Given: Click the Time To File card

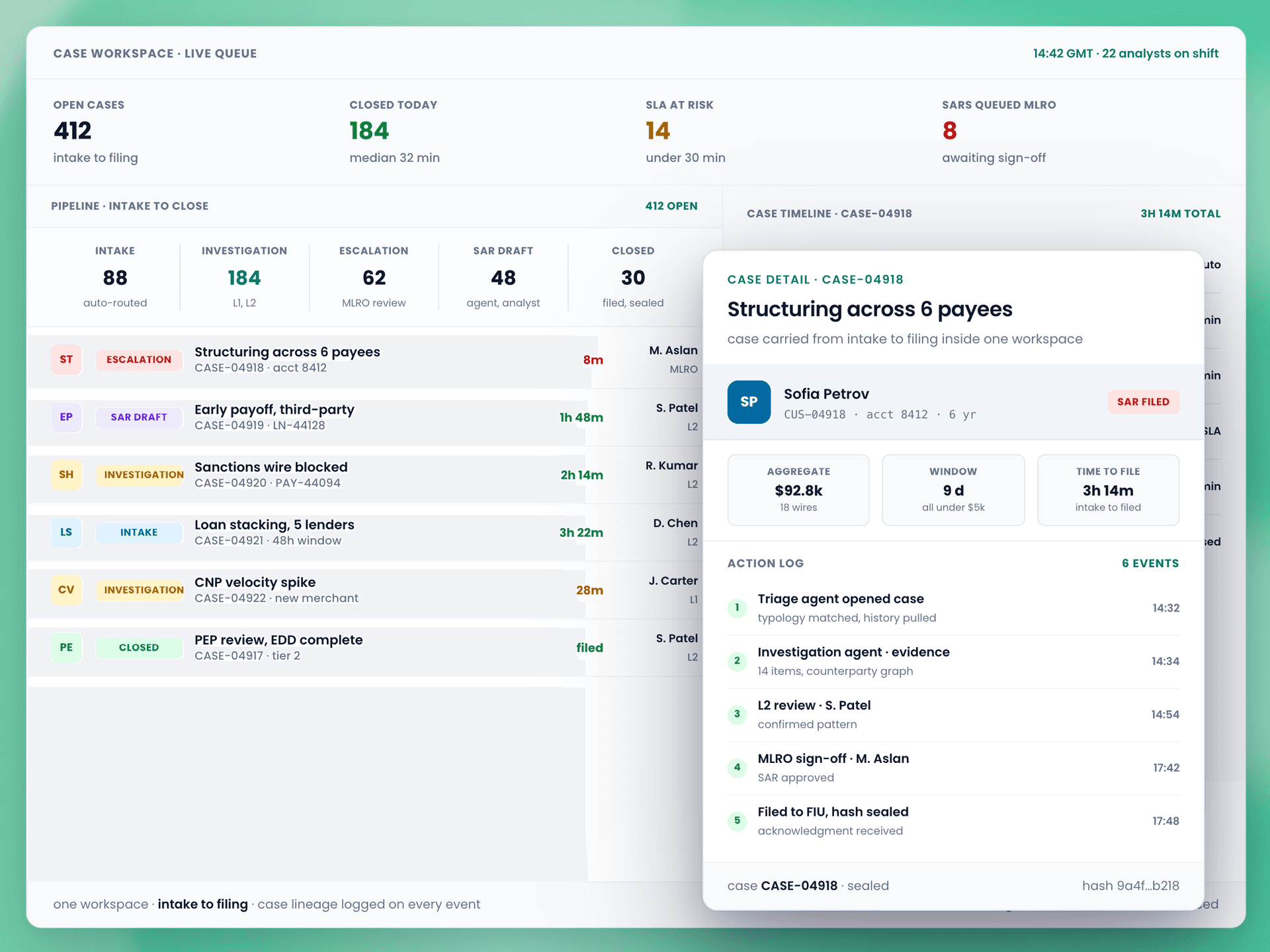Looking at the screenshot, I should click(1108, 490).
